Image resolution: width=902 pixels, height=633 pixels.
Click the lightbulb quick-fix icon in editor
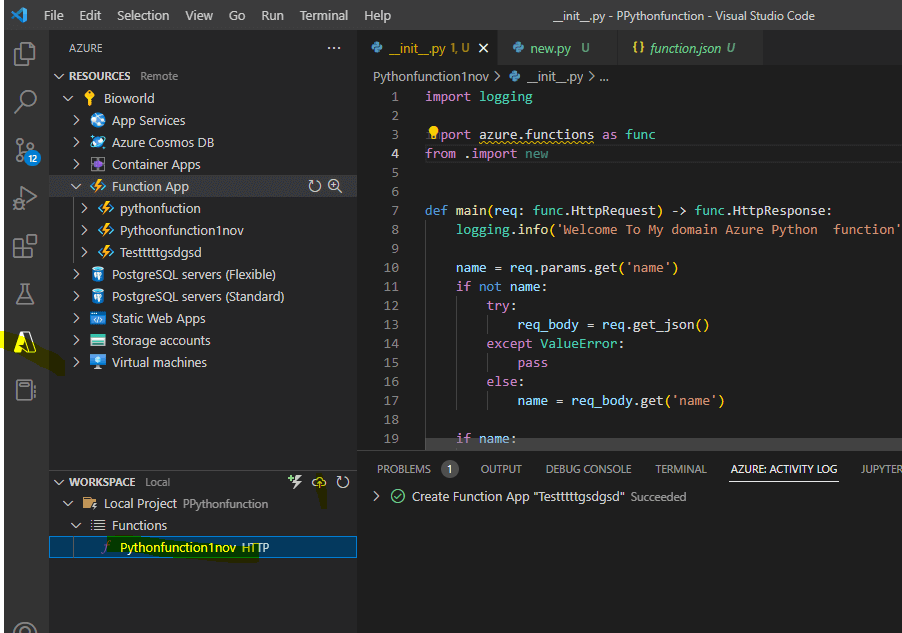433,134
